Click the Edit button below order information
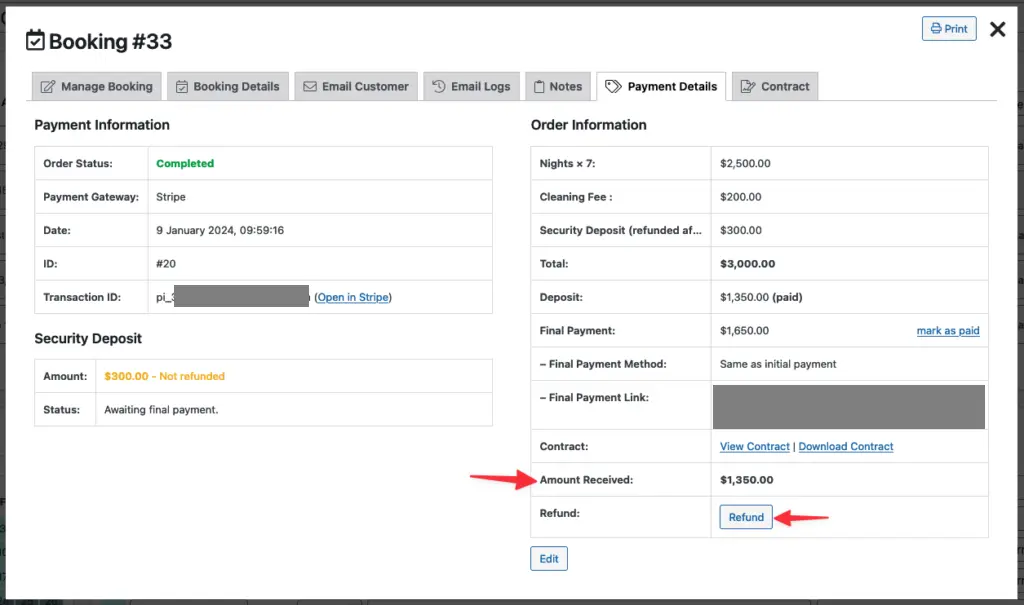 549,559
